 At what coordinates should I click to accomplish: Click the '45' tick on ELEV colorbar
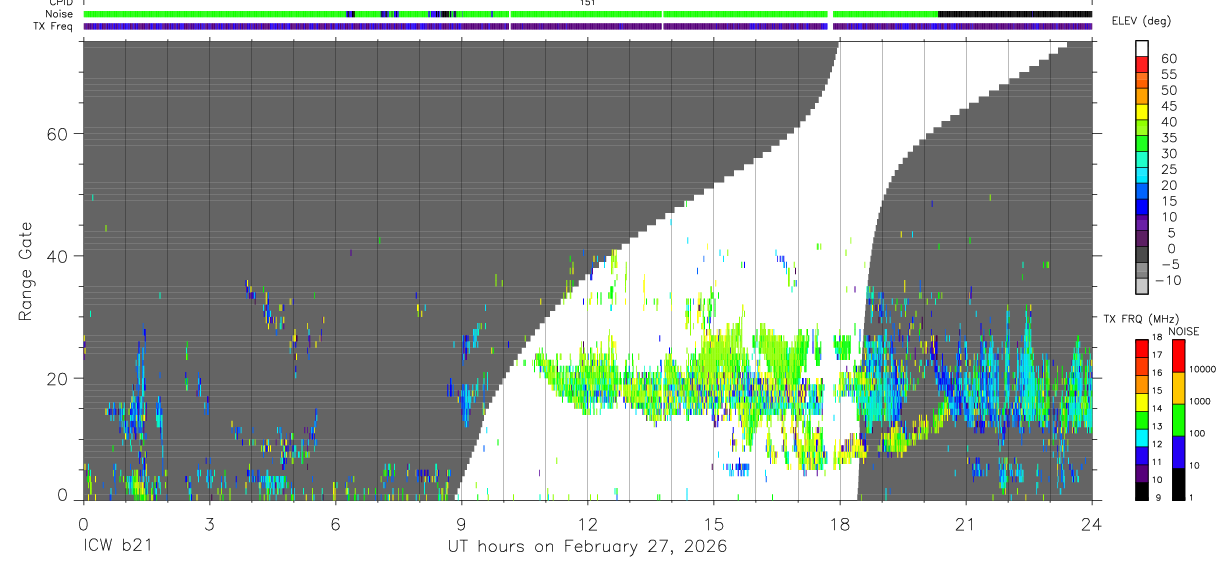tap(1168, 106)
